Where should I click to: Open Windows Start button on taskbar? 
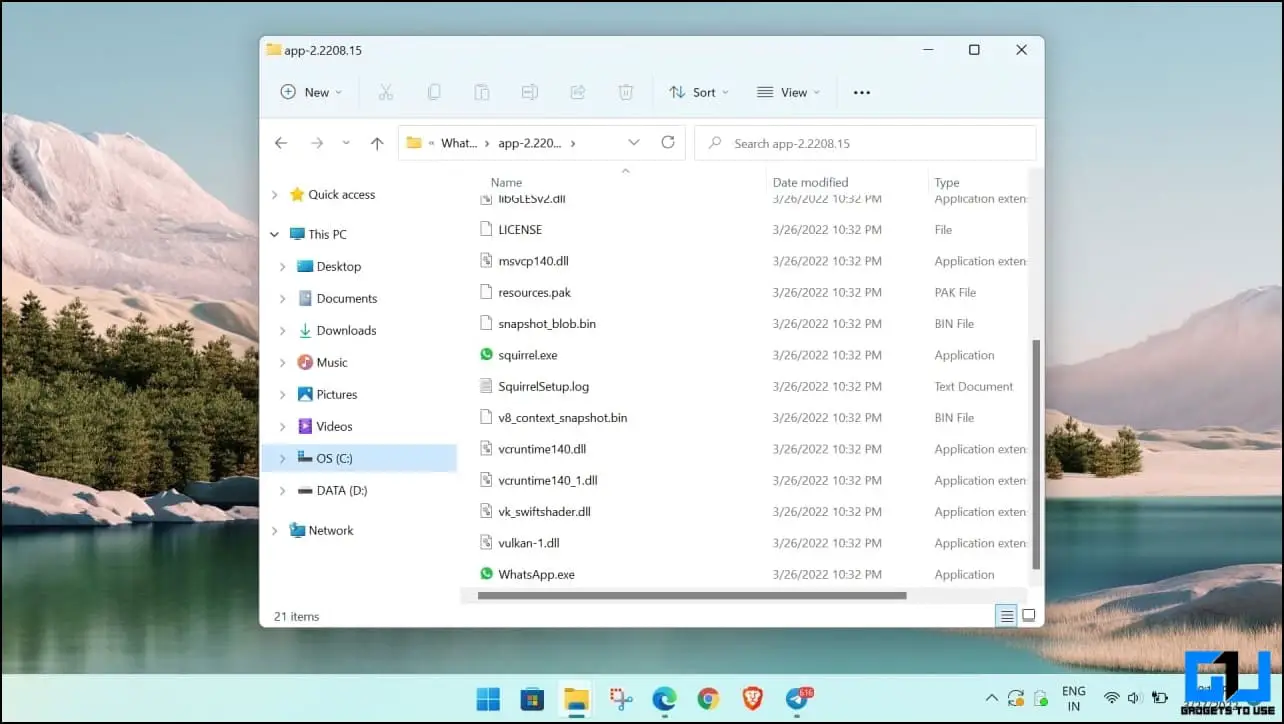(x=489, y=699)
